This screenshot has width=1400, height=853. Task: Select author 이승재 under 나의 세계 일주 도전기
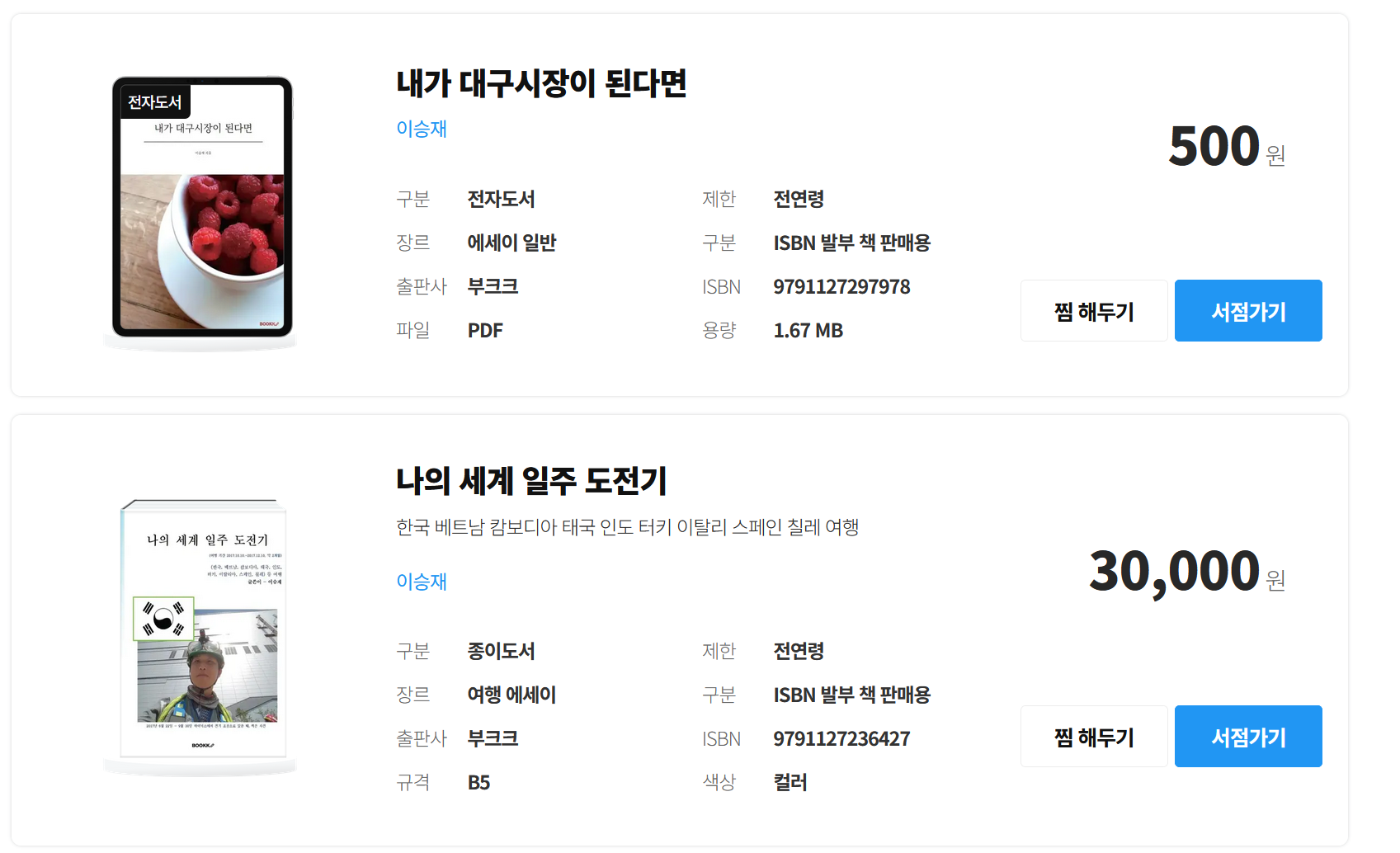pos(422,582)
